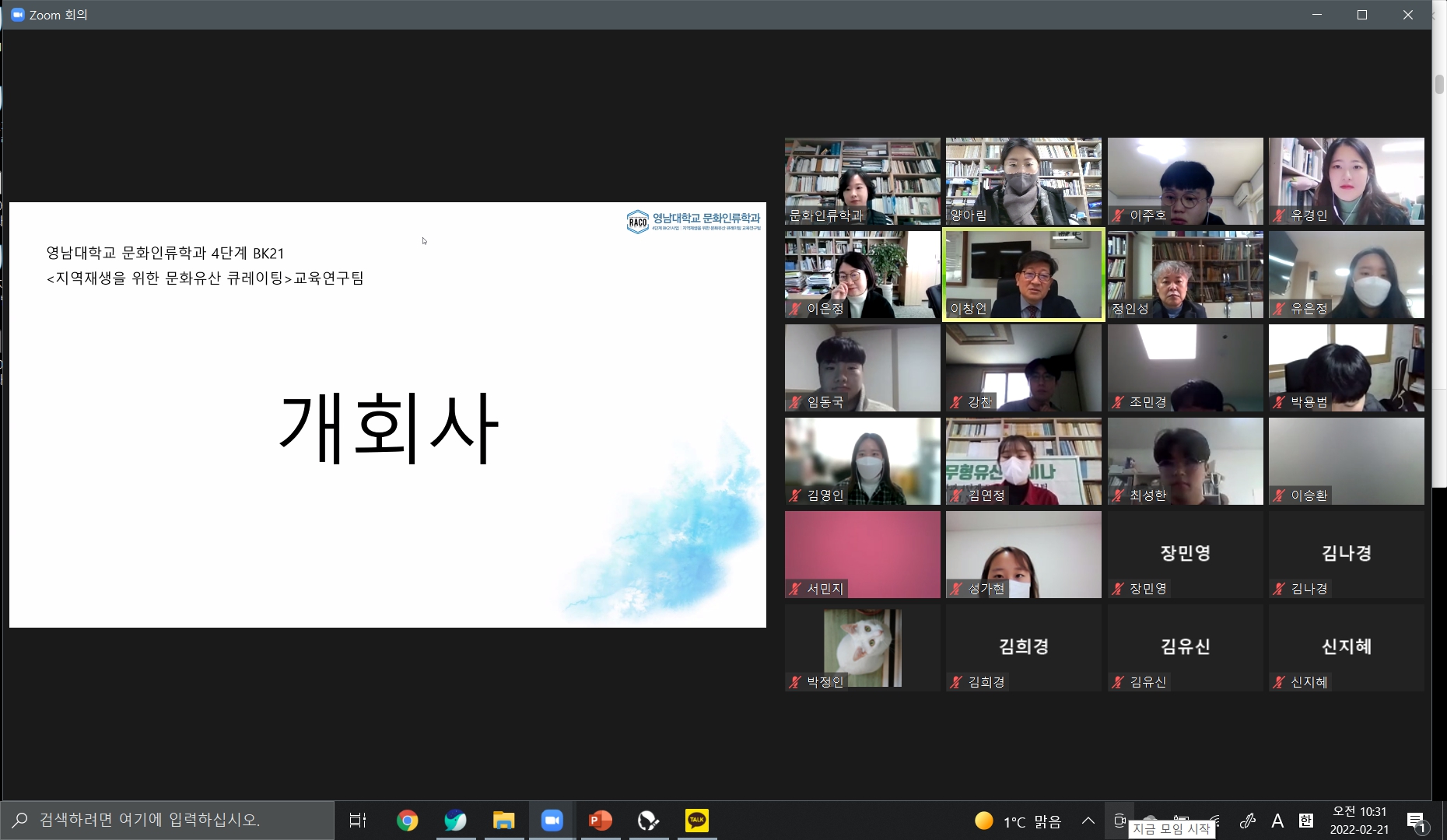Open the notification center icon
Screen dimensions: 1447x840
click(1416, 821)
